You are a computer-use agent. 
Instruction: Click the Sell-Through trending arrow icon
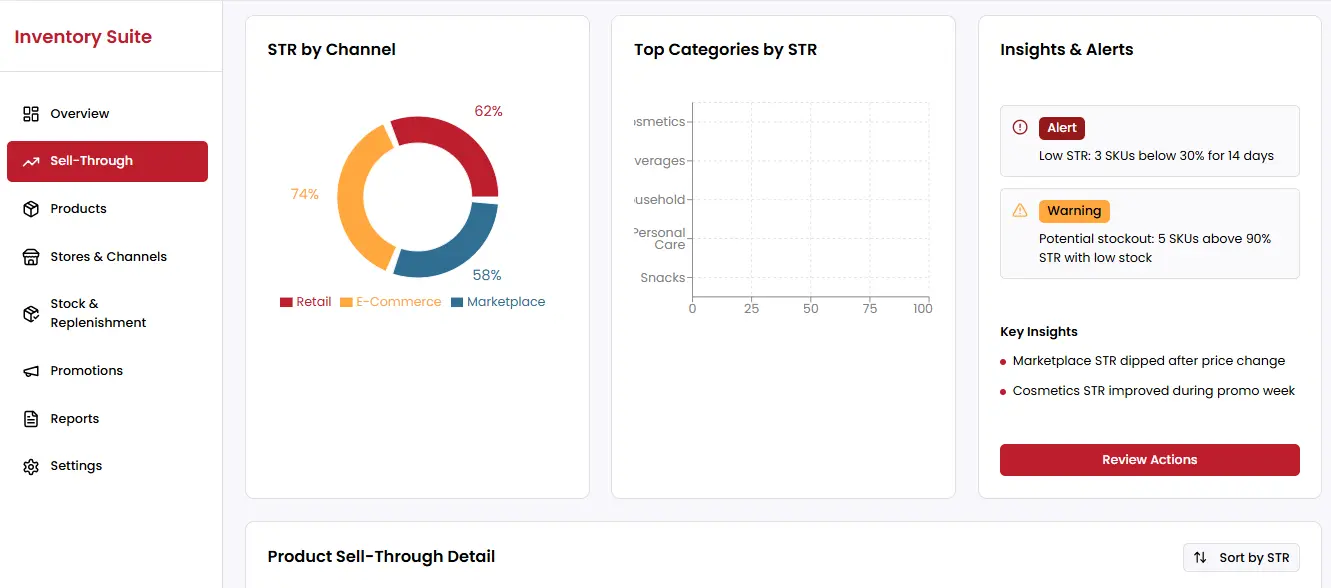point(31,161)
